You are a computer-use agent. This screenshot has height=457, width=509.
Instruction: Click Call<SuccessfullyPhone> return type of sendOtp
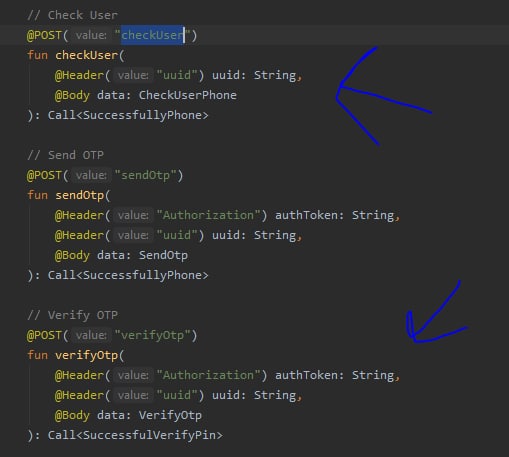[x=128, y=275]
